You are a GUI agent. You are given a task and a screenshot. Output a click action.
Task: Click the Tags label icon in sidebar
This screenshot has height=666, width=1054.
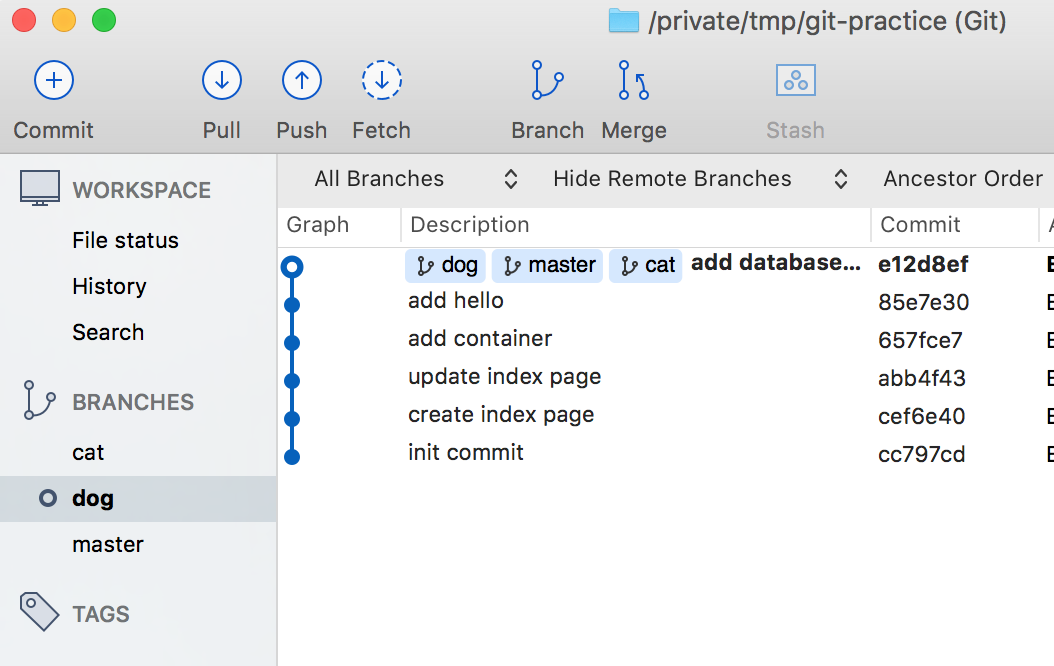tap(40, 611)
